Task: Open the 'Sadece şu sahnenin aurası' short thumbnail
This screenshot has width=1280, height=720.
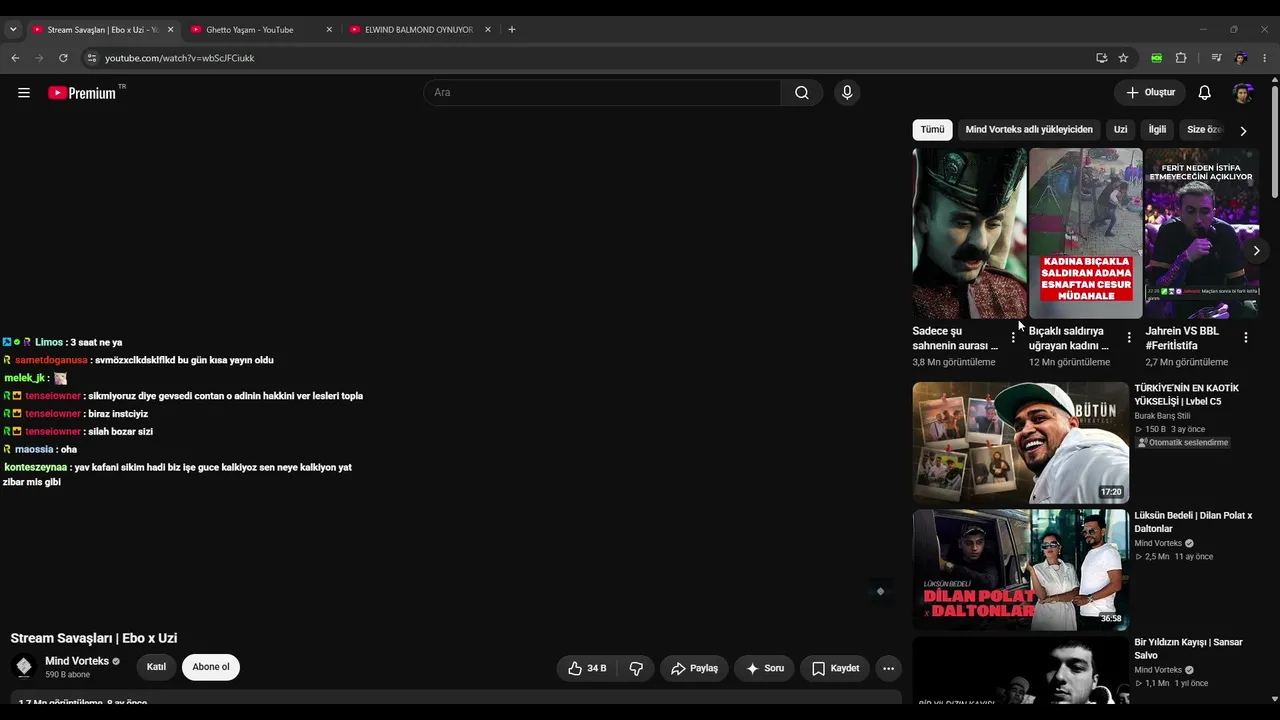Action: (969, 233)
